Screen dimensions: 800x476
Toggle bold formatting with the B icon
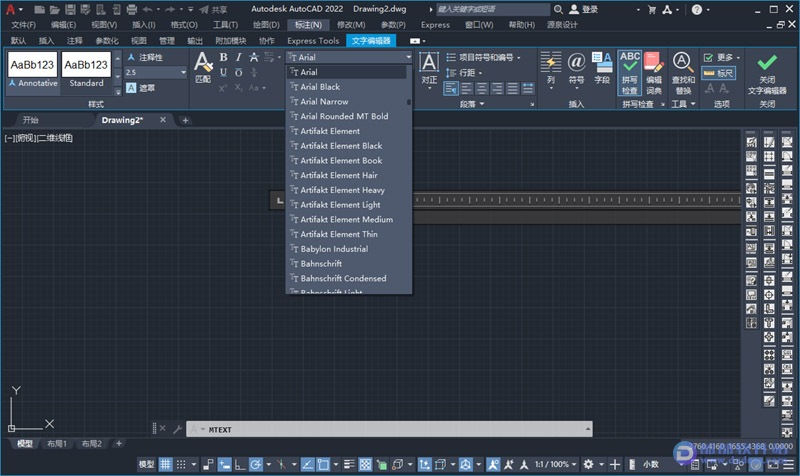tap(223, 57)
